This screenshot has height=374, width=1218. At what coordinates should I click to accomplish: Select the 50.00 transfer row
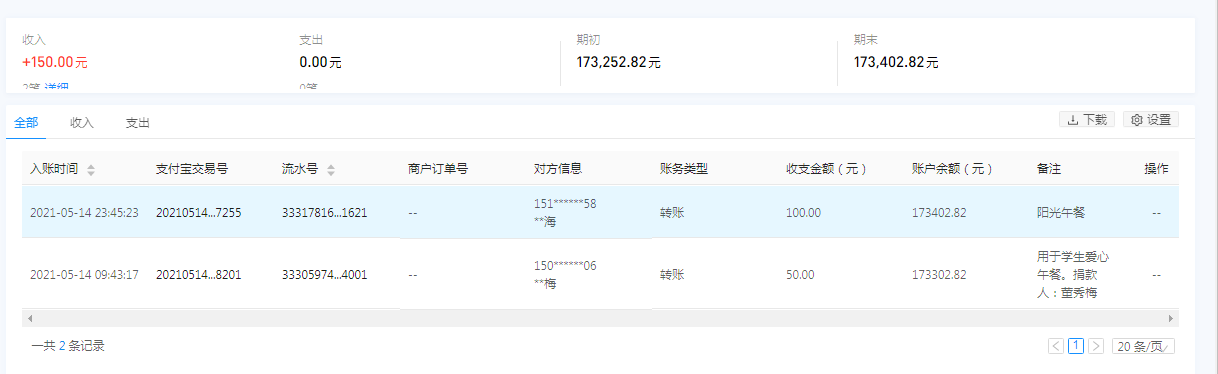click(x=600, y=274)
